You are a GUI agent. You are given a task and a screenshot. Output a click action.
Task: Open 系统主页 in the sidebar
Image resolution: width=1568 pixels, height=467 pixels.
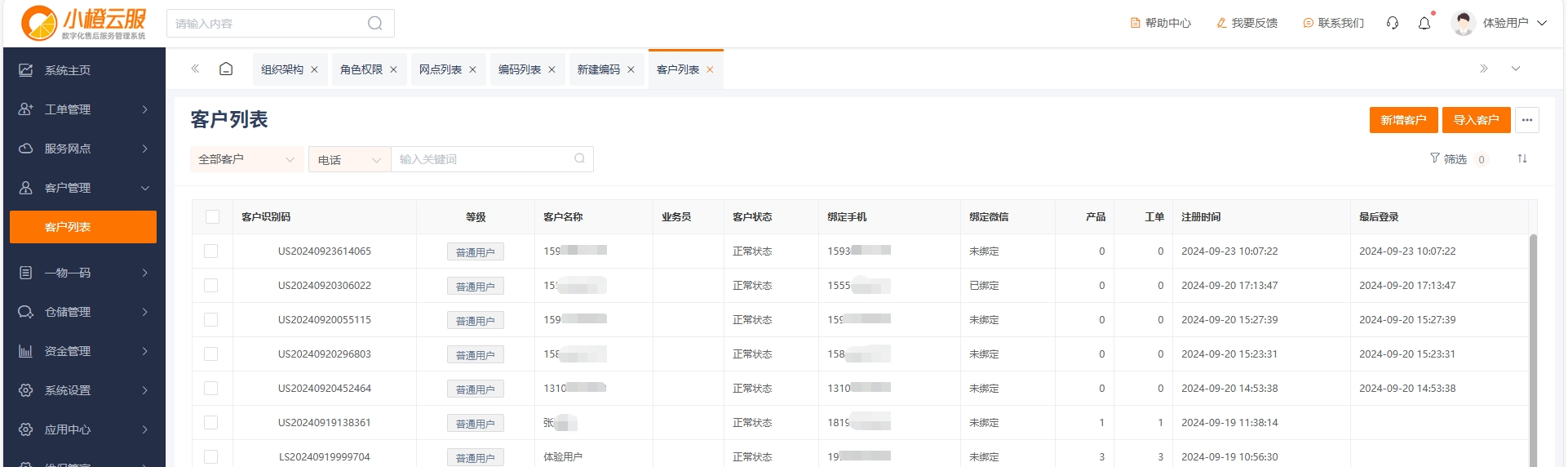tap(68, 70)
